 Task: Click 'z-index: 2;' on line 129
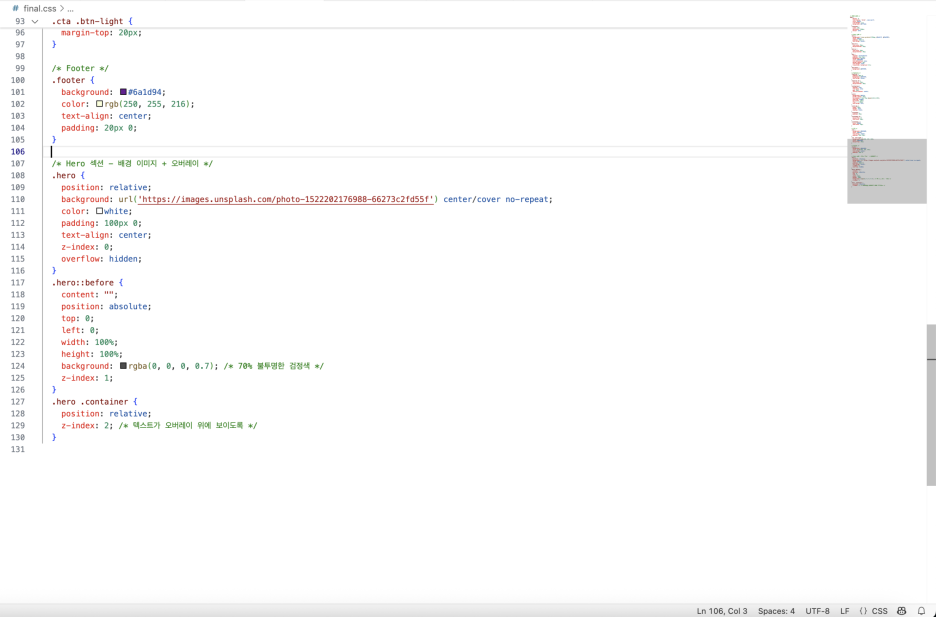[87, 425]
